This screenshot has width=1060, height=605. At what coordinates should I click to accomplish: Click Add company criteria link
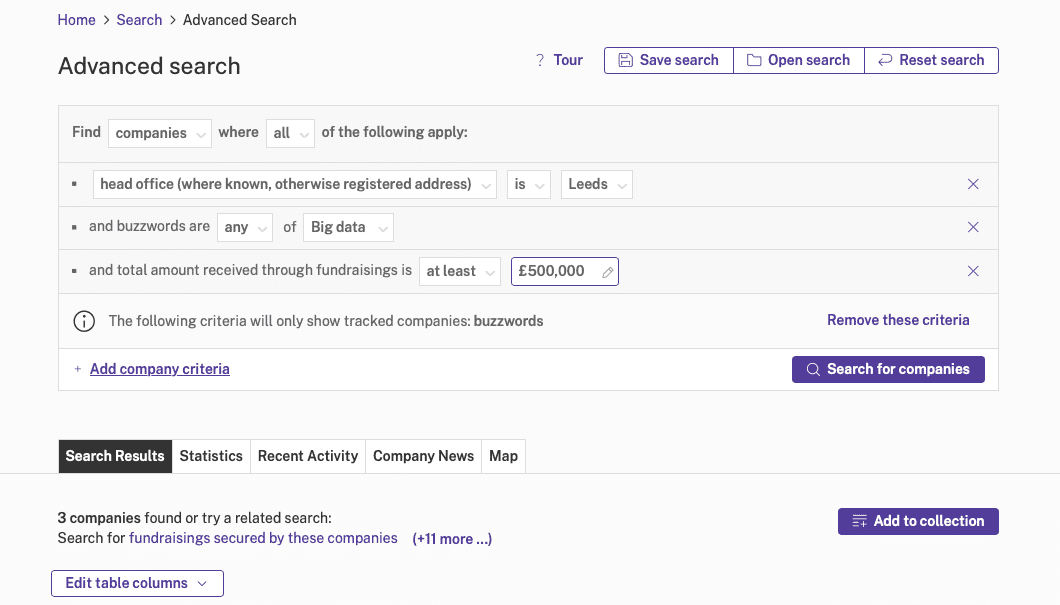pyautogui.click(x=160, y=369)
